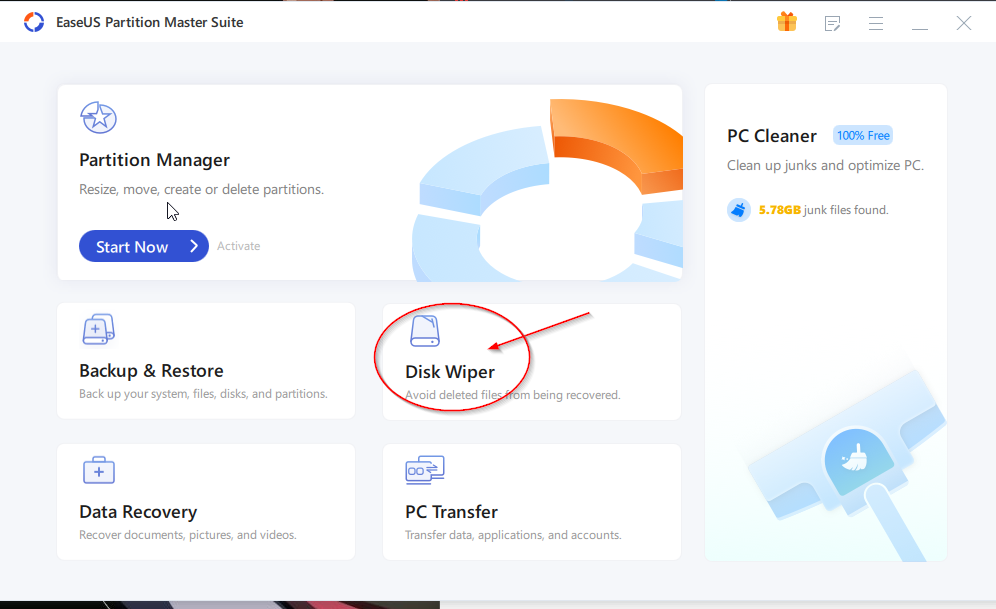Close the EaseUS Partition Master Suite window

964,23
